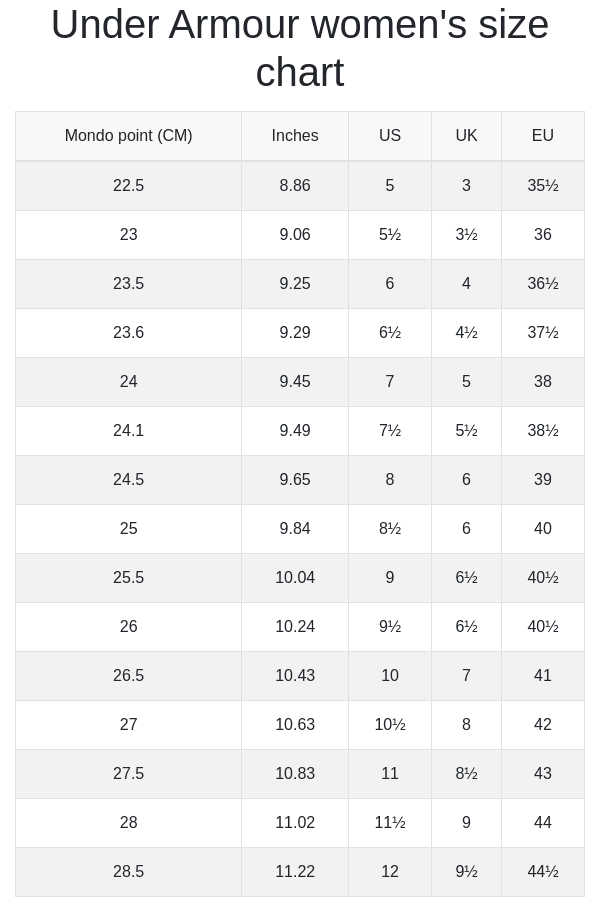
Task: Click the 9.06 inches cell
Action: pyautogui.click(x=295, y=235)
